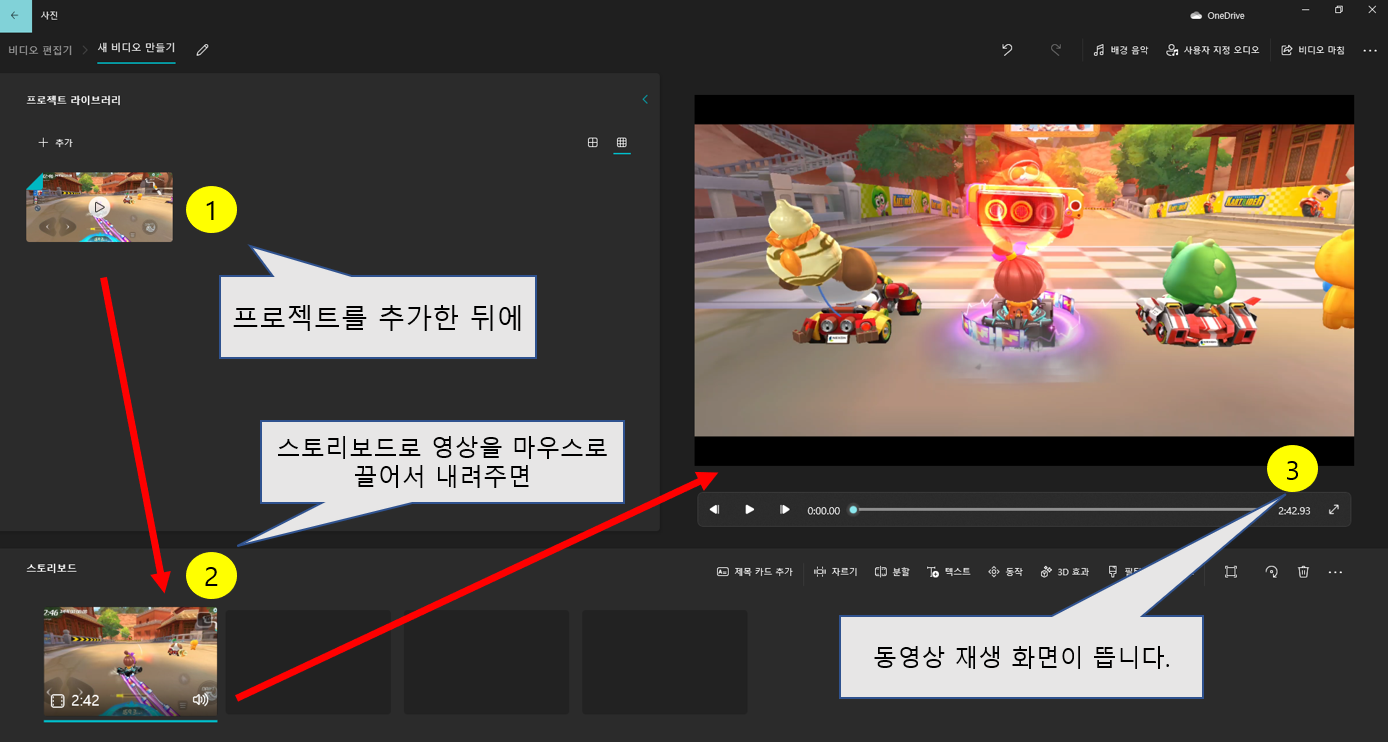Click the rotate icon in the storyboard toolbar
Viewport: 1388px width, 742px height.
pos(1271,572)
